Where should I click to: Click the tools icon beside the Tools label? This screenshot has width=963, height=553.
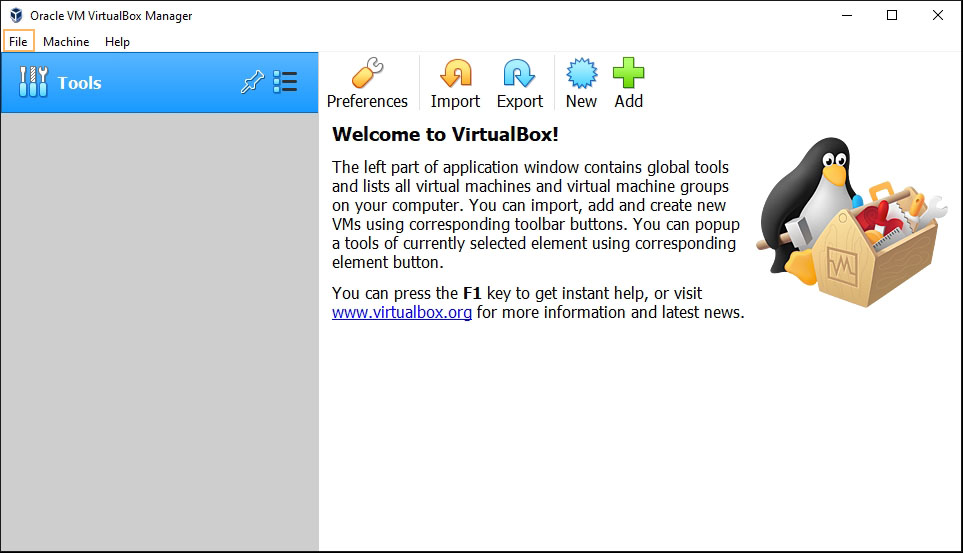click(x=33, y=82)
